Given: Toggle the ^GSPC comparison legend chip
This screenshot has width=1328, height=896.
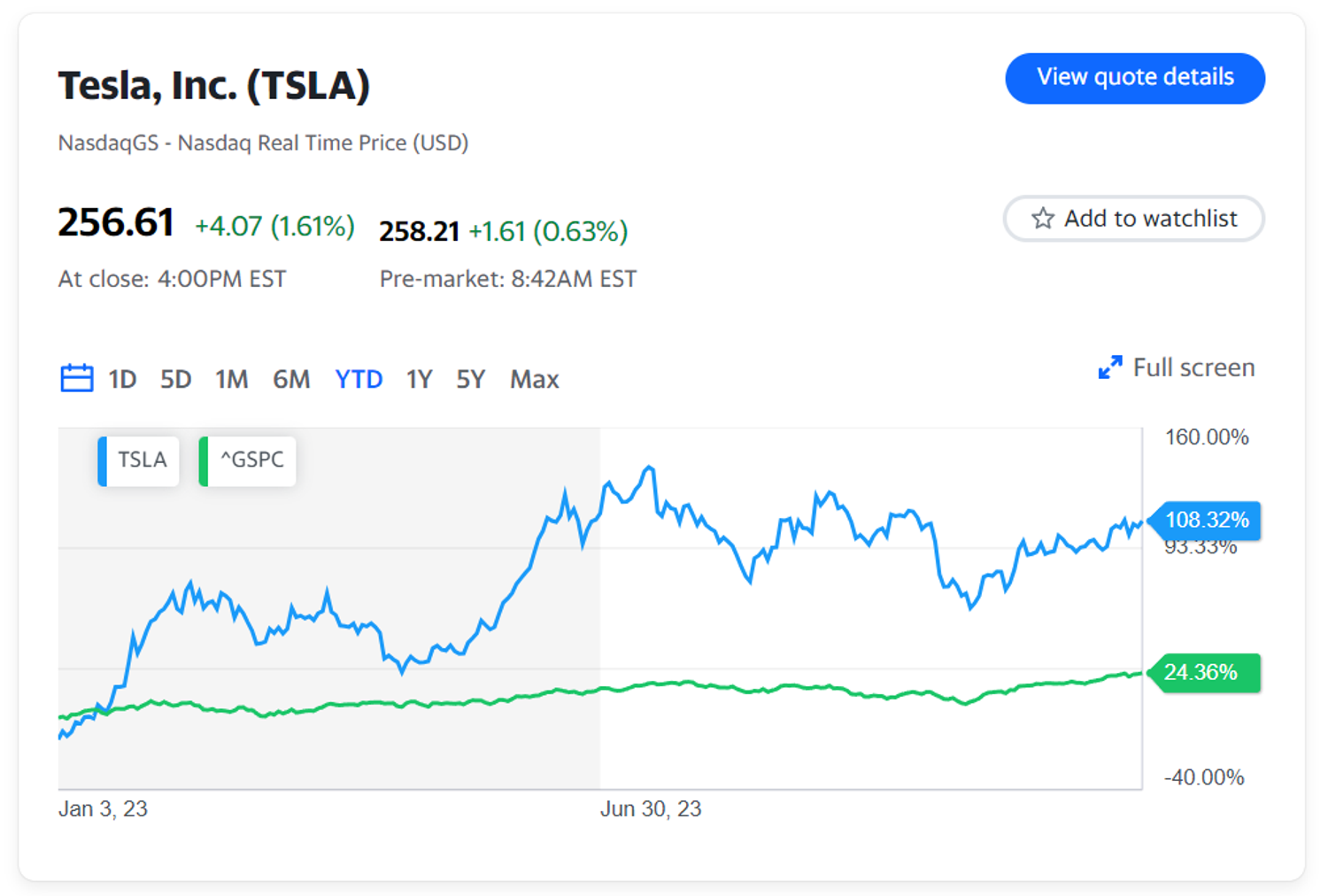Looking at the screenshot, I should tap(247, 460).
